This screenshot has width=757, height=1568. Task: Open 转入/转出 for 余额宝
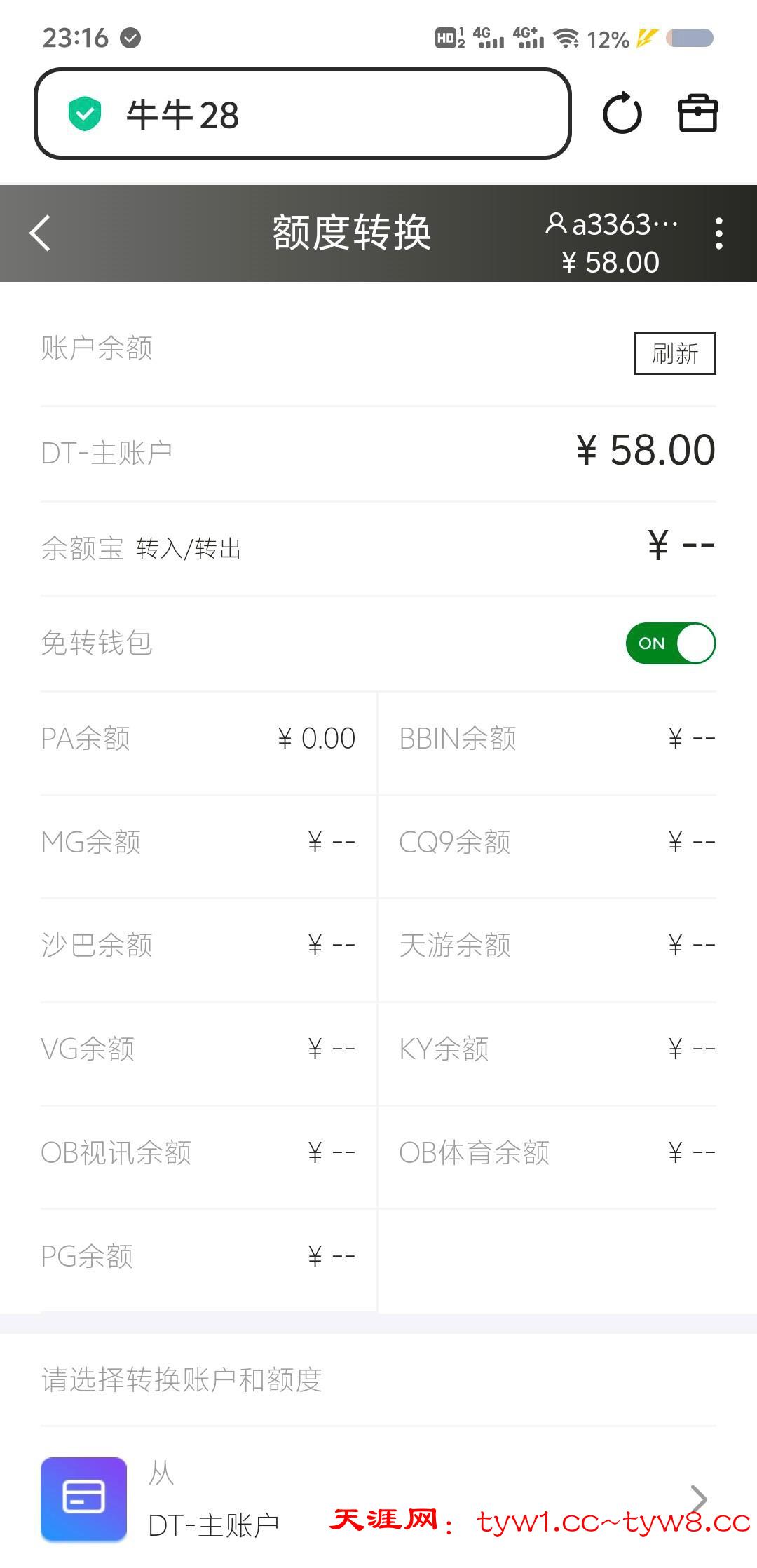click(189, 549)
